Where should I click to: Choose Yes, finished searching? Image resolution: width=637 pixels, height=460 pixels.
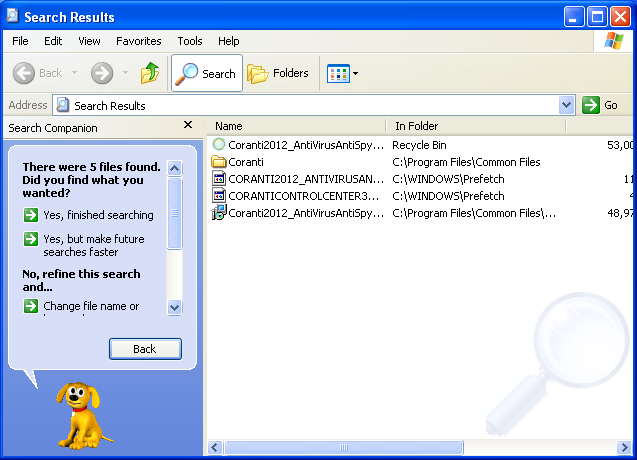click(98, 215)
